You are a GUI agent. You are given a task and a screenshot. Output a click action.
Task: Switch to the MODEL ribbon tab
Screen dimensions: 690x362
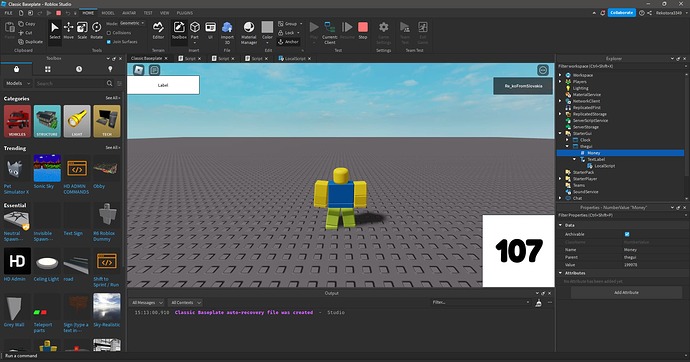pyautogui.click(x=108, y=13)
